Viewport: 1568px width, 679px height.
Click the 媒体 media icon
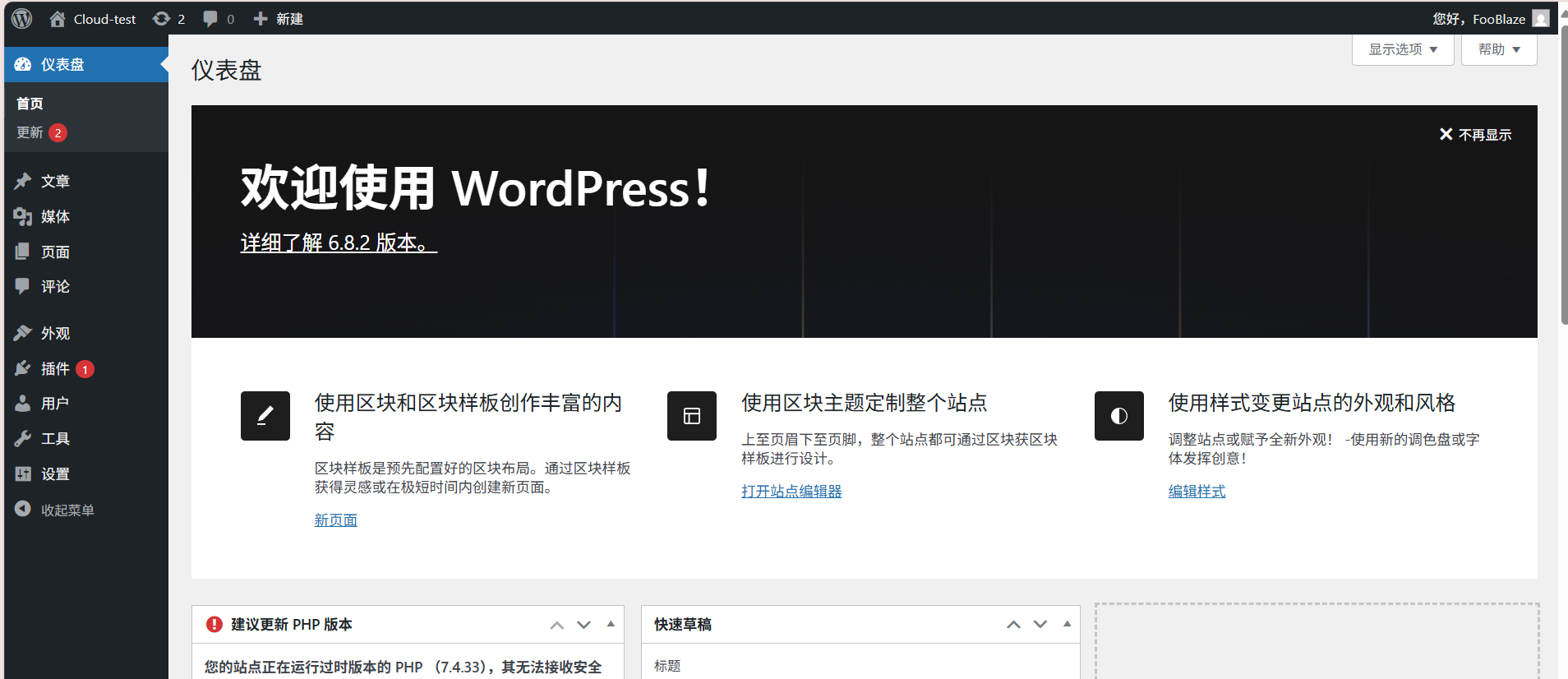(x=23, y=216)
